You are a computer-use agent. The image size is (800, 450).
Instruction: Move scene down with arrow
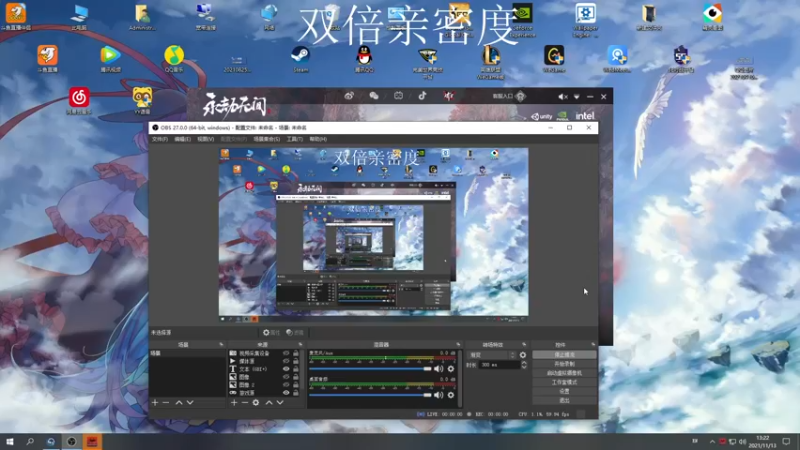point(190,403)
